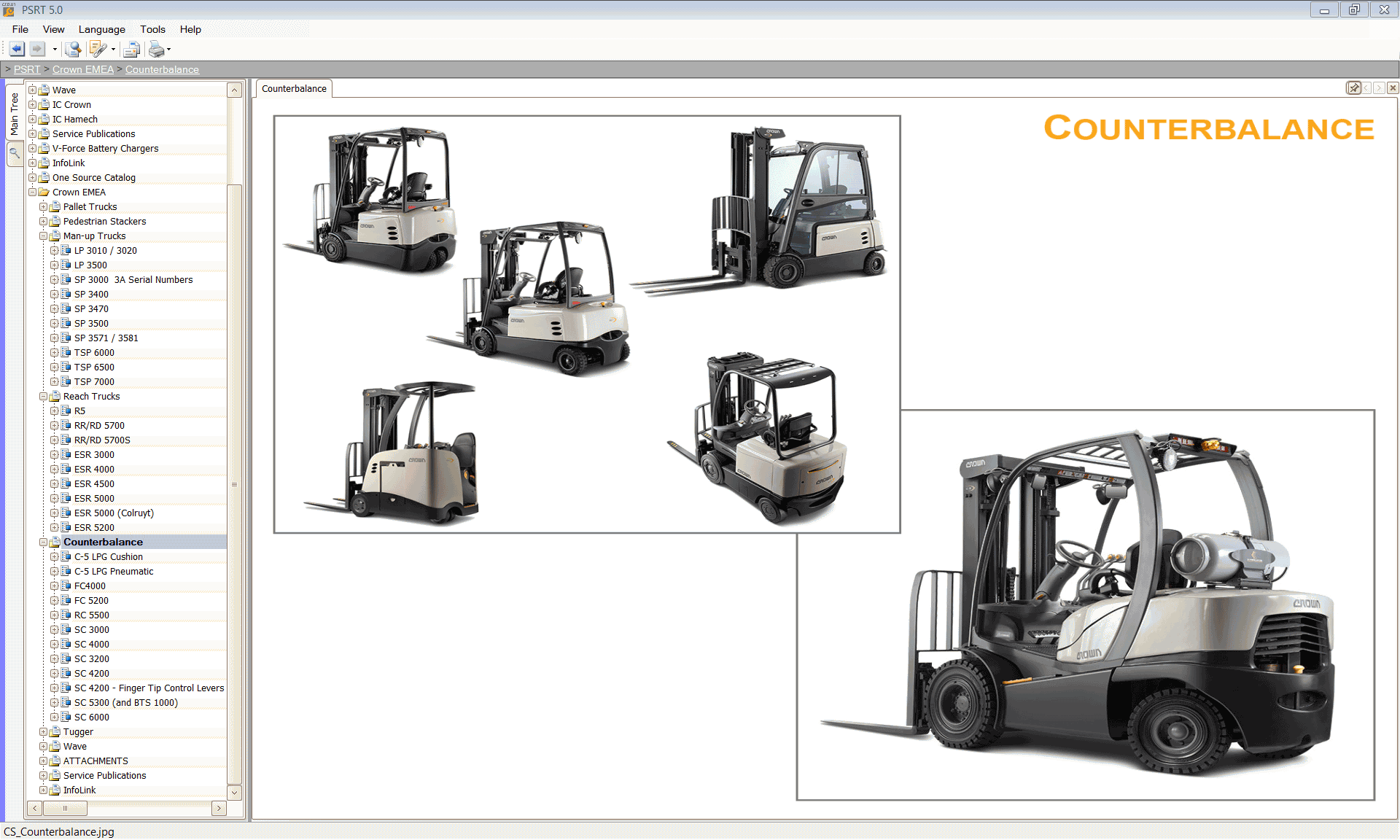The image size is (1400, 840).
Task: Open the Tools menu
Action: pos(152,29)
